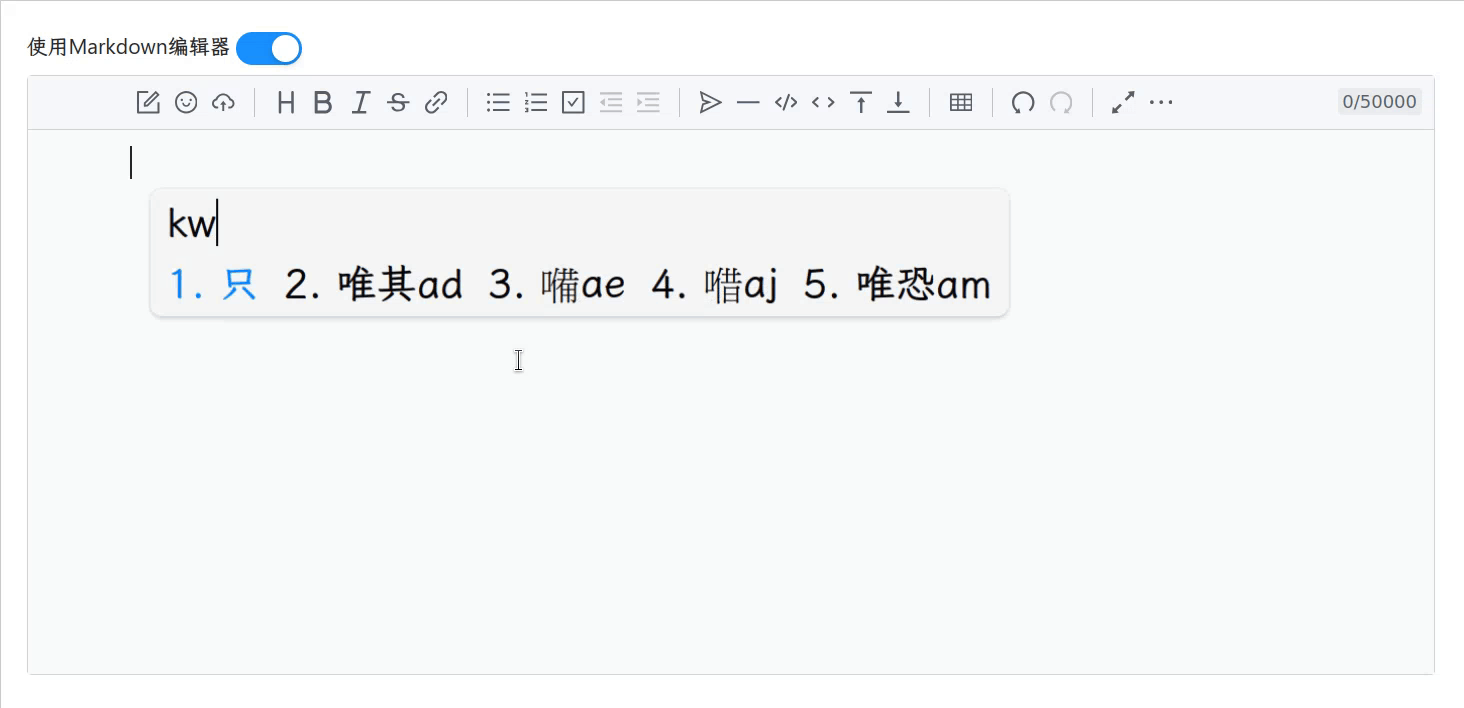Click the insert-line-after icon
1464x708 pixels.
(898, 102)
